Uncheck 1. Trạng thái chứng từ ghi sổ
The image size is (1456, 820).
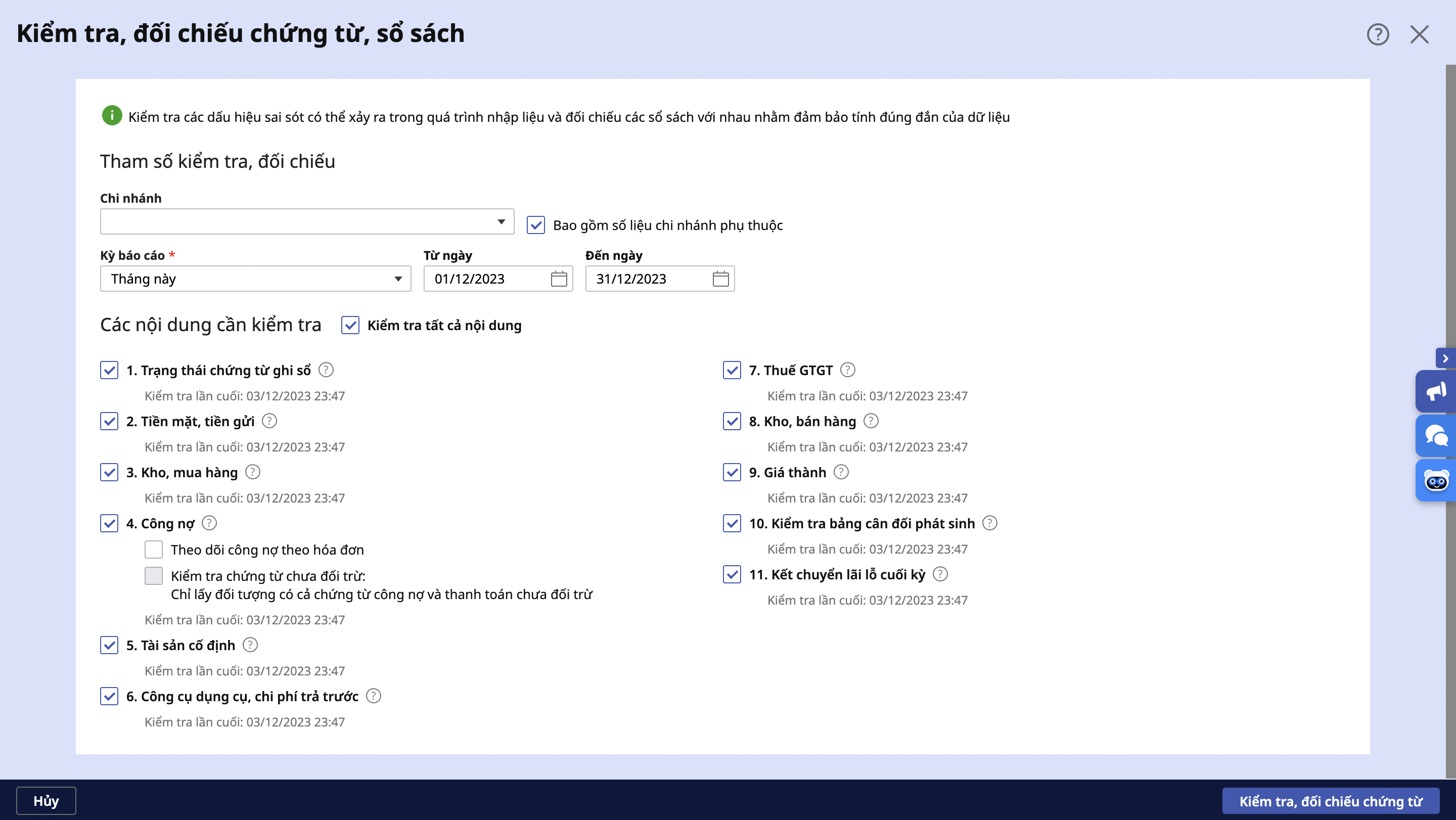109,370
